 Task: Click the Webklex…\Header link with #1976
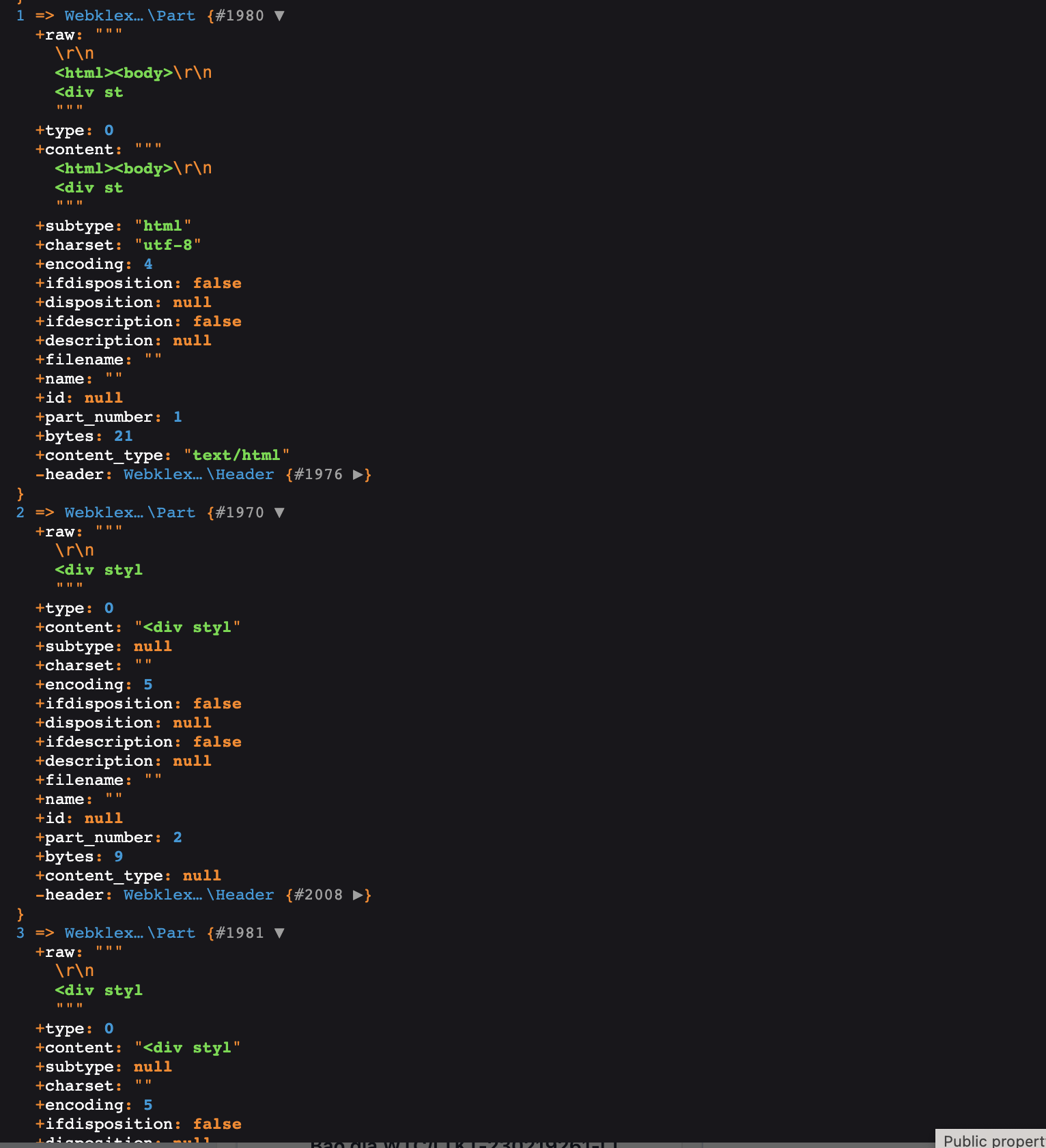(199, 474)
